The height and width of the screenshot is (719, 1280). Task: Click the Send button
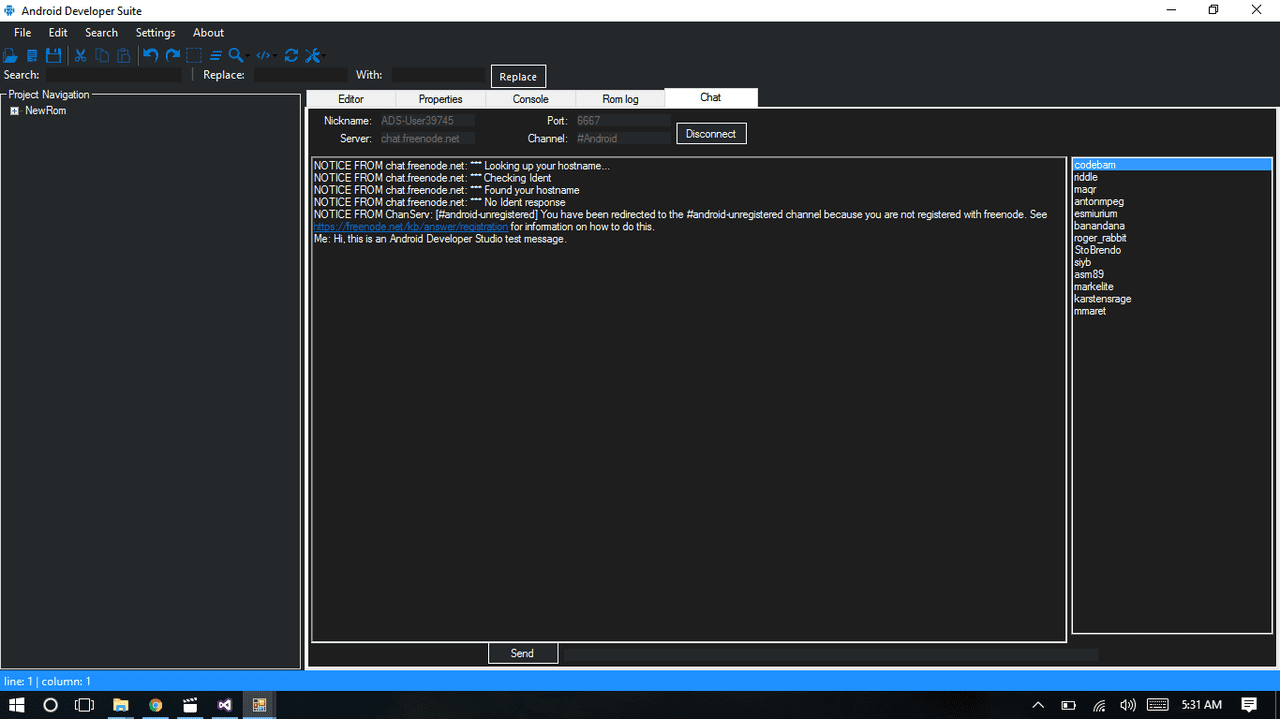click(x=522, y=653)
